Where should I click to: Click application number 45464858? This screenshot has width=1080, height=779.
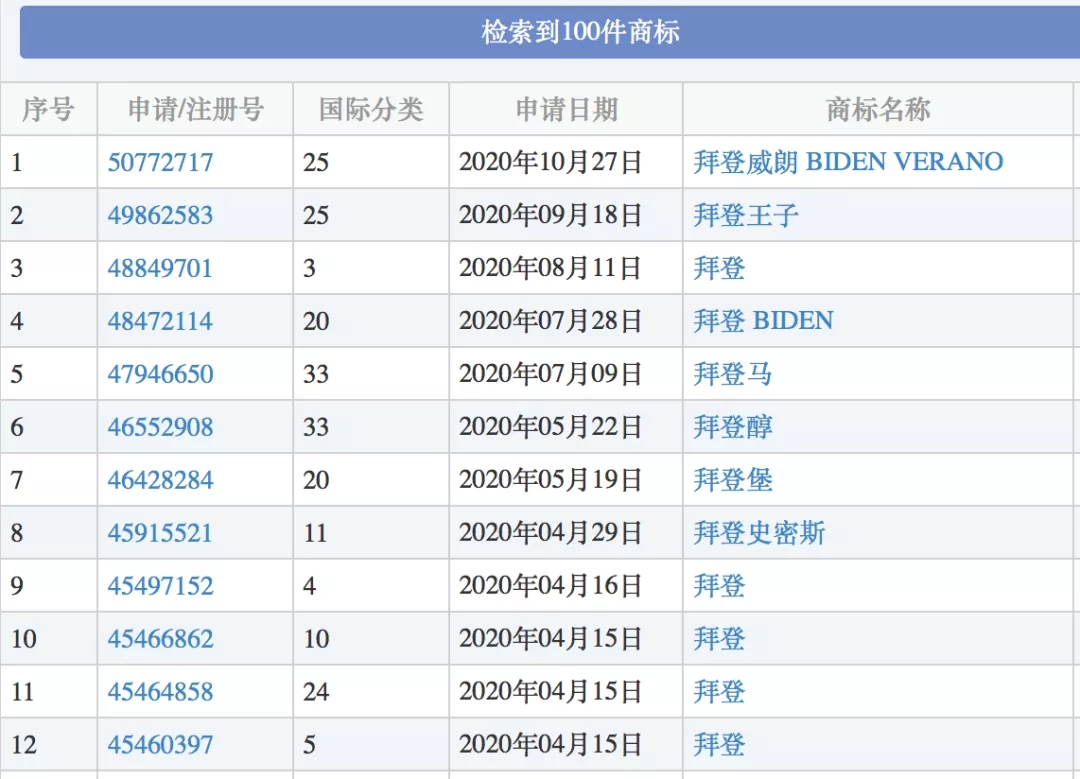(x=160, y=692)
